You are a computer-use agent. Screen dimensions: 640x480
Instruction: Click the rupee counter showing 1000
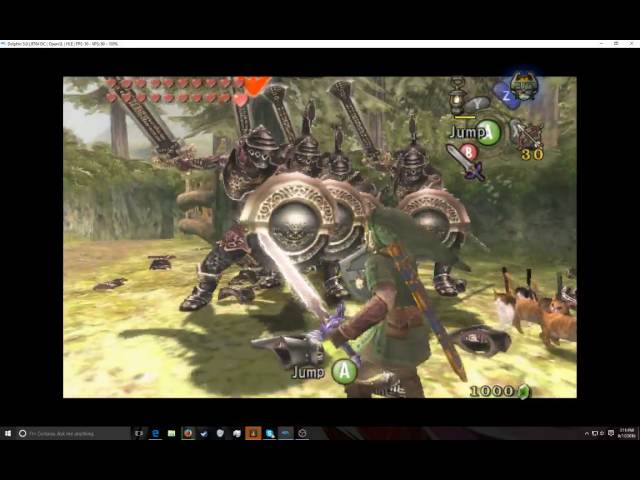491,391
